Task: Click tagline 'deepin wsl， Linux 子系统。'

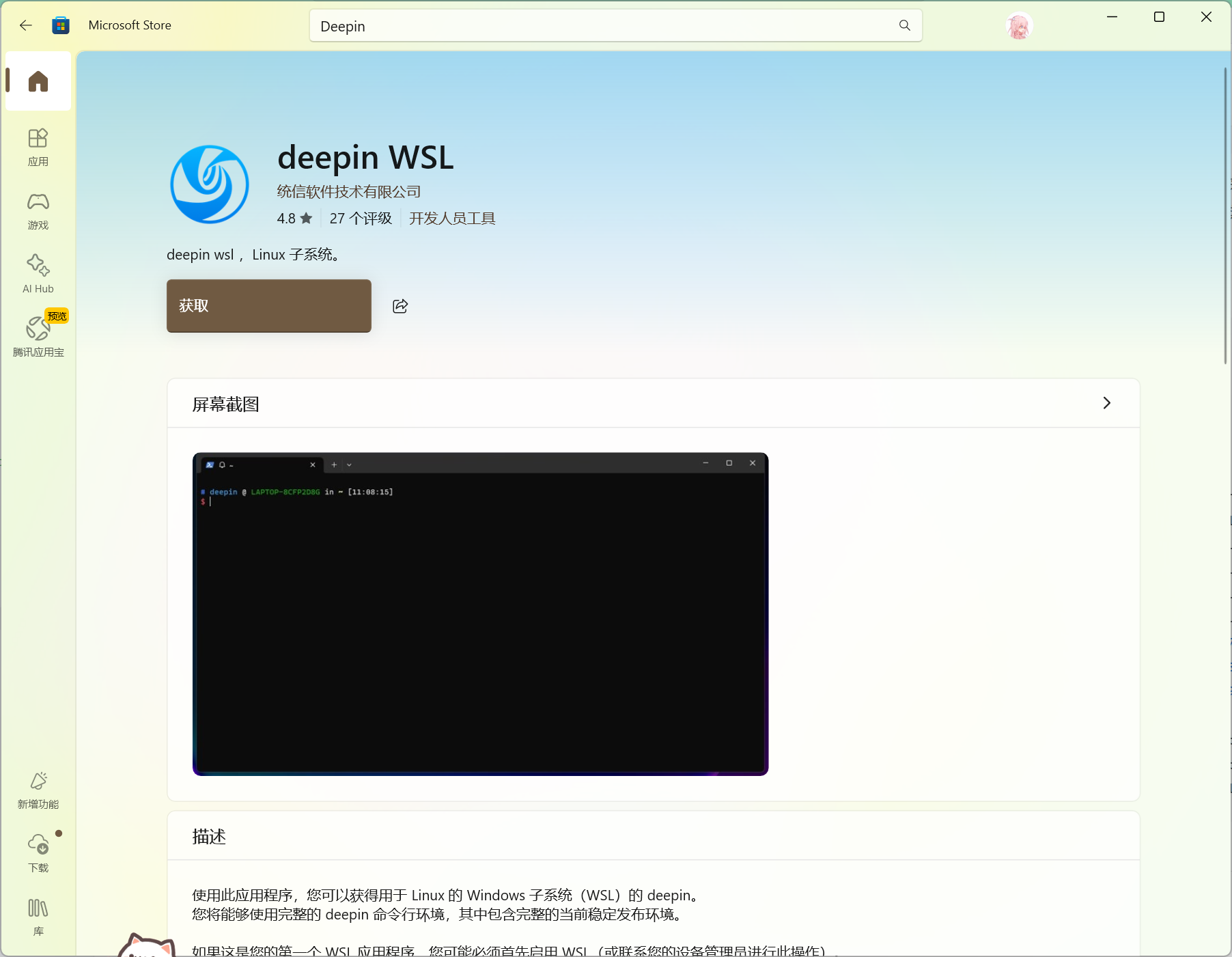Action: [x=255, y=255]
